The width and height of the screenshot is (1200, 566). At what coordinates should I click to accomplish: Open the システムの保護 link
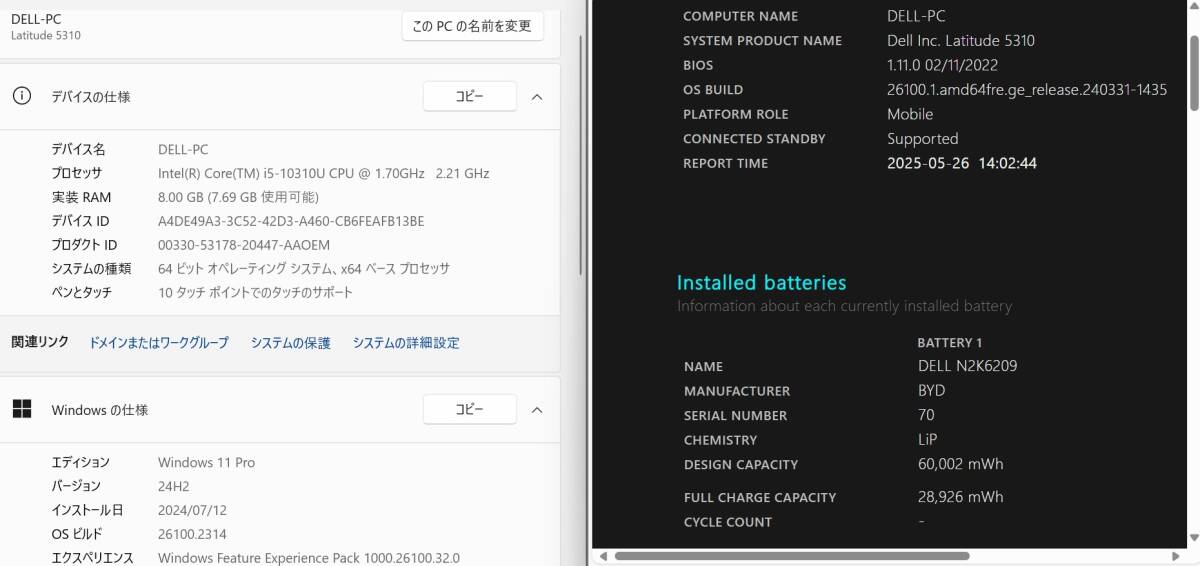290,343
